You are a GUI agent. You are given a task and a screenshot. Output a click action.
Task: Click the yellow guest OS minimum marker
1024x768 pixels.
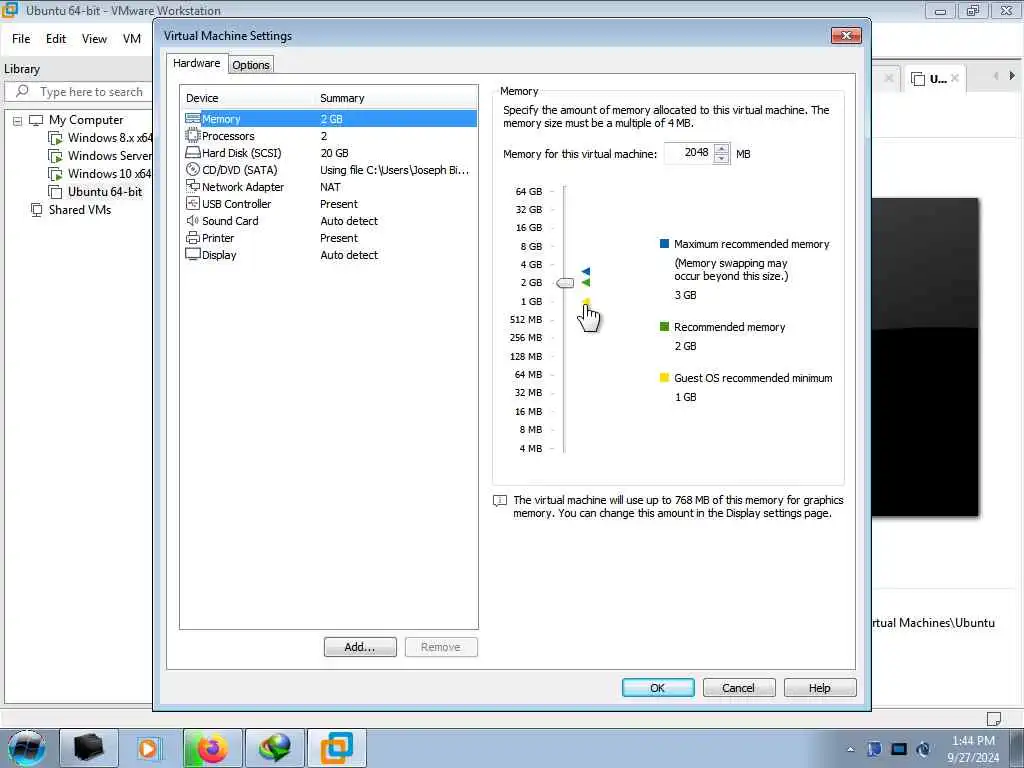click(x=586, y=302)
